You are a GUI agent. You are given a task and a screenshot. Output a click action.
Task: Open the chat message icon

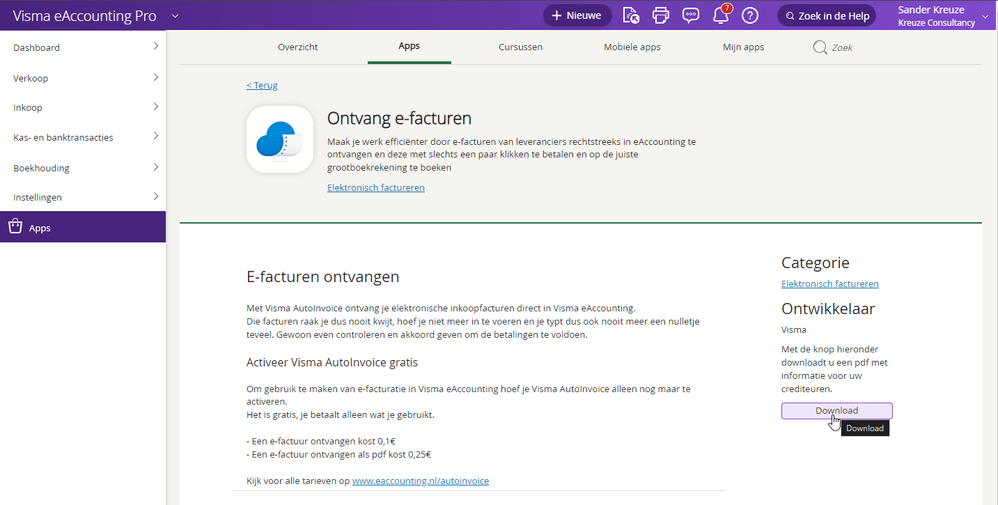pos(690,15)
